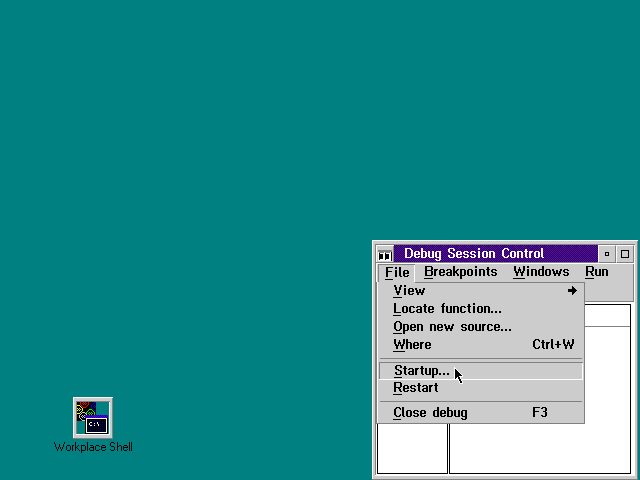Click the Workplace Shell icon label
The height and width of the screenshot is (480, 640).
93,447
